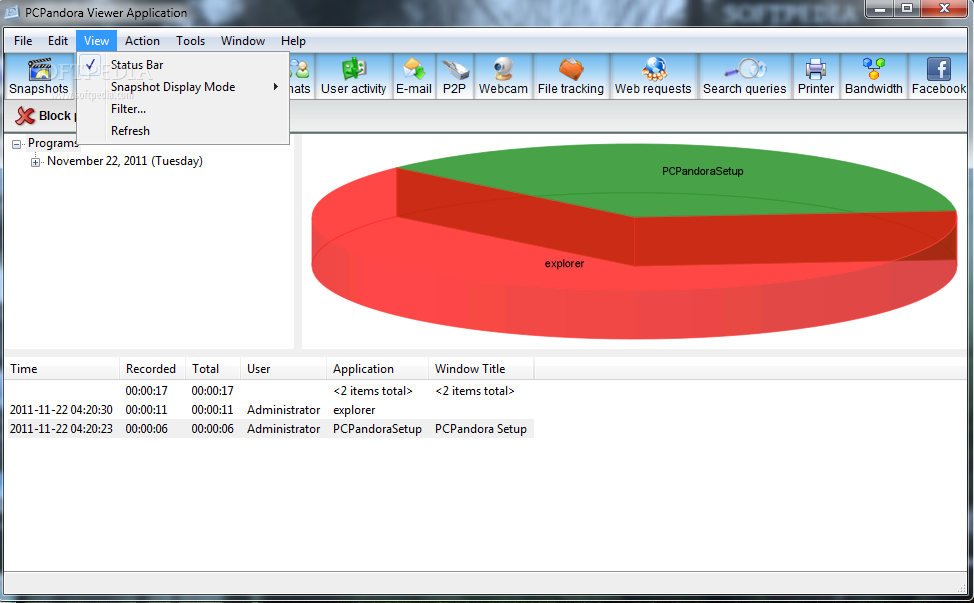Open the Action menu
This screenshot has height=603, width=974.
[x=142, y=40]
